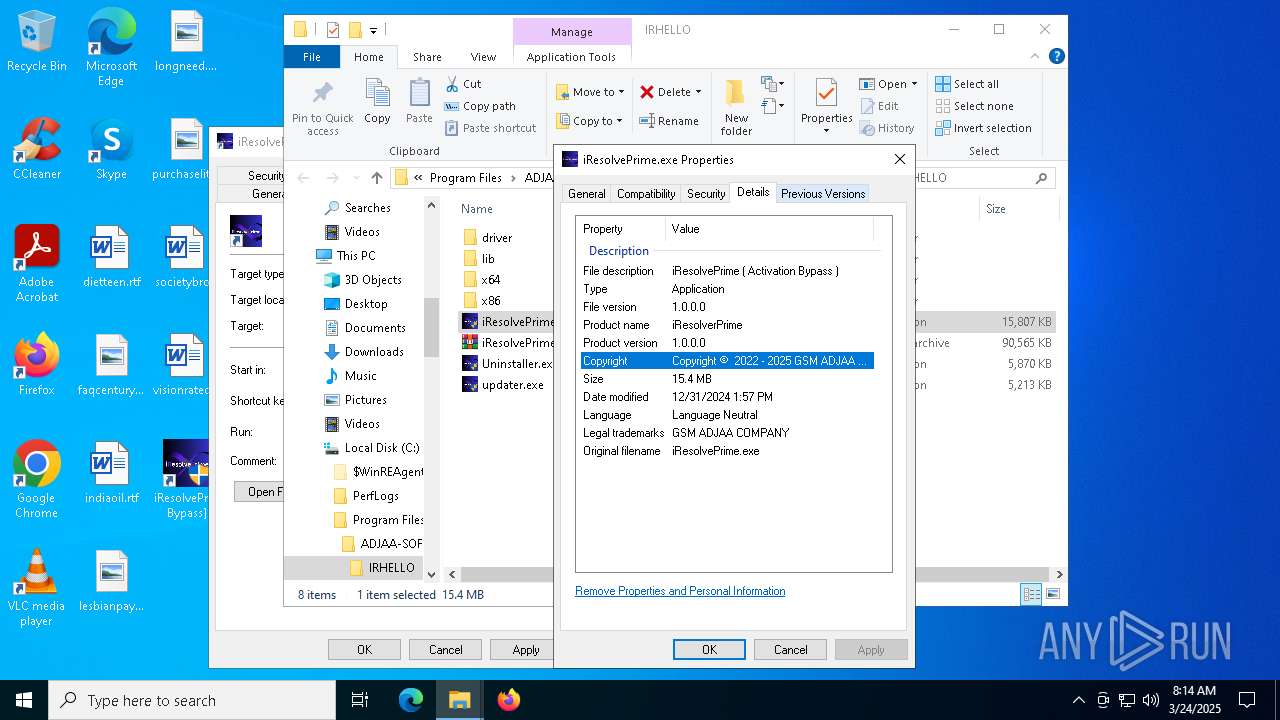Open the Open dropdown in ribbon
1280x720 pixels.
(888, 84)
